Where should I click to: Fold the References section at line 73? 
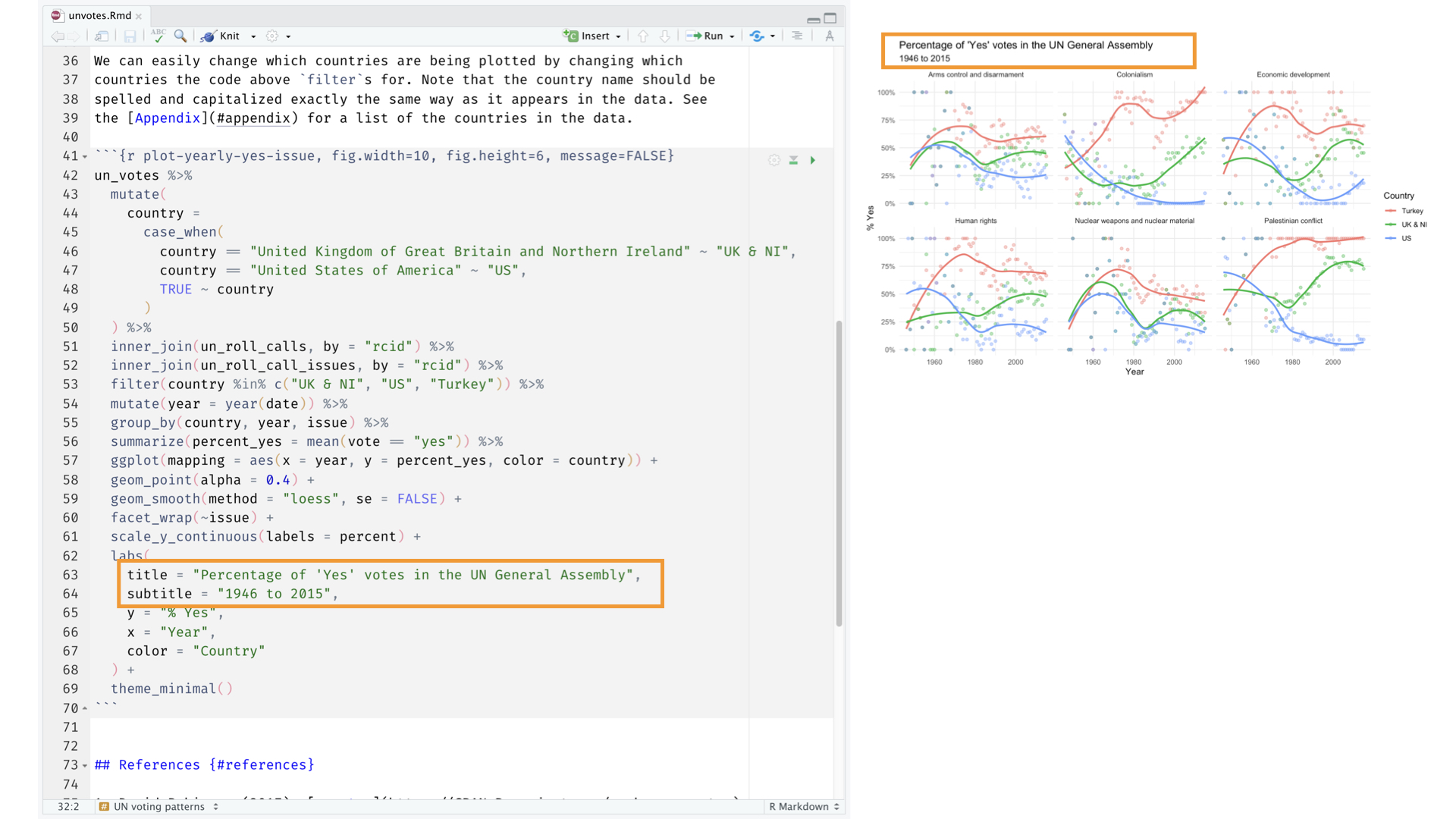(x=85, y=766)
